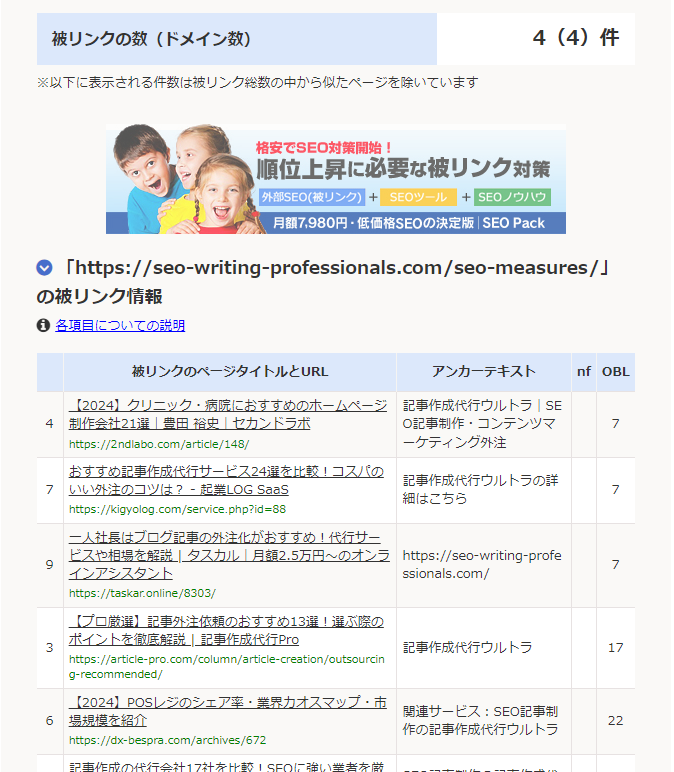Open the POSレジのシェア率・業界カオスマップ link
Image resolution: width=674 pixels, height=772 pixels.
tap(228, 711)
